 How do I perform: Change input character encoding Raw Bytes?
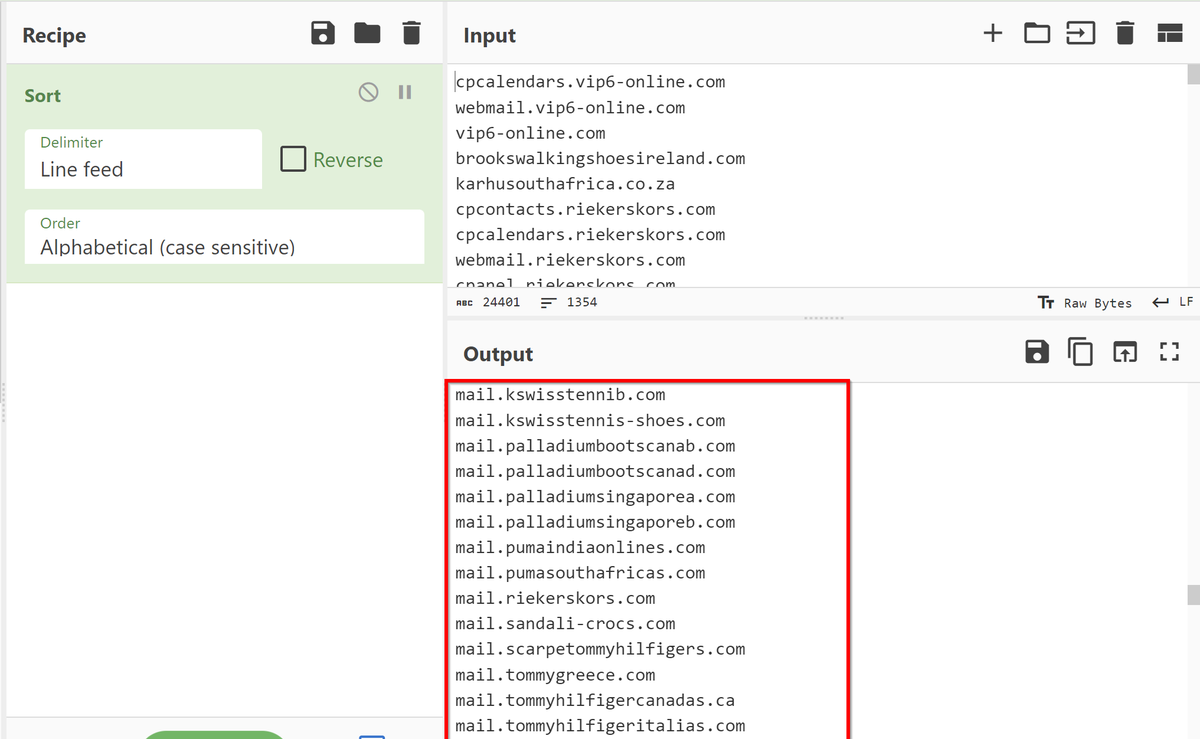(x=1085, y=302)
